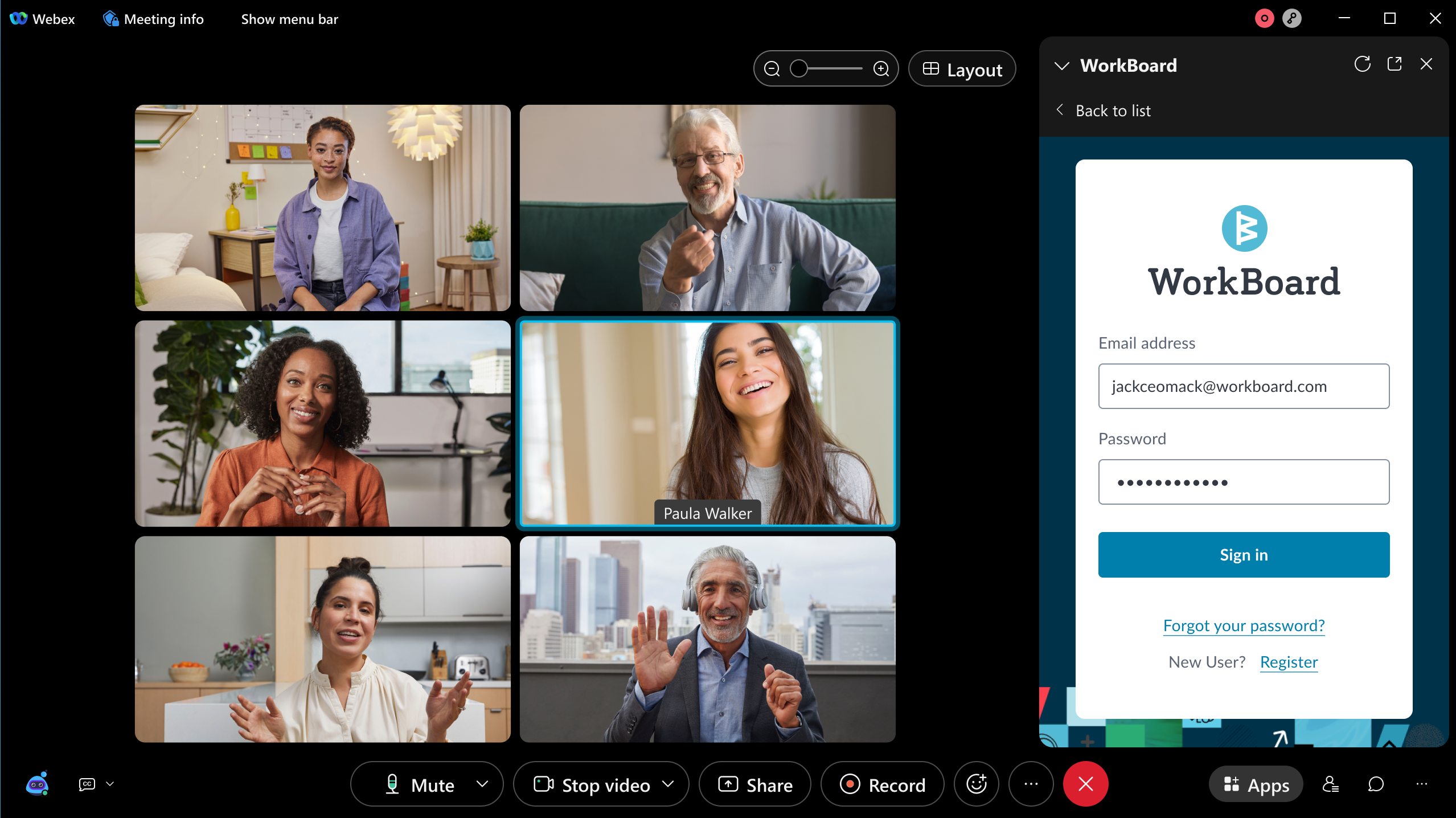Click the grid icon in Apps button

(x=1231, y=784)
